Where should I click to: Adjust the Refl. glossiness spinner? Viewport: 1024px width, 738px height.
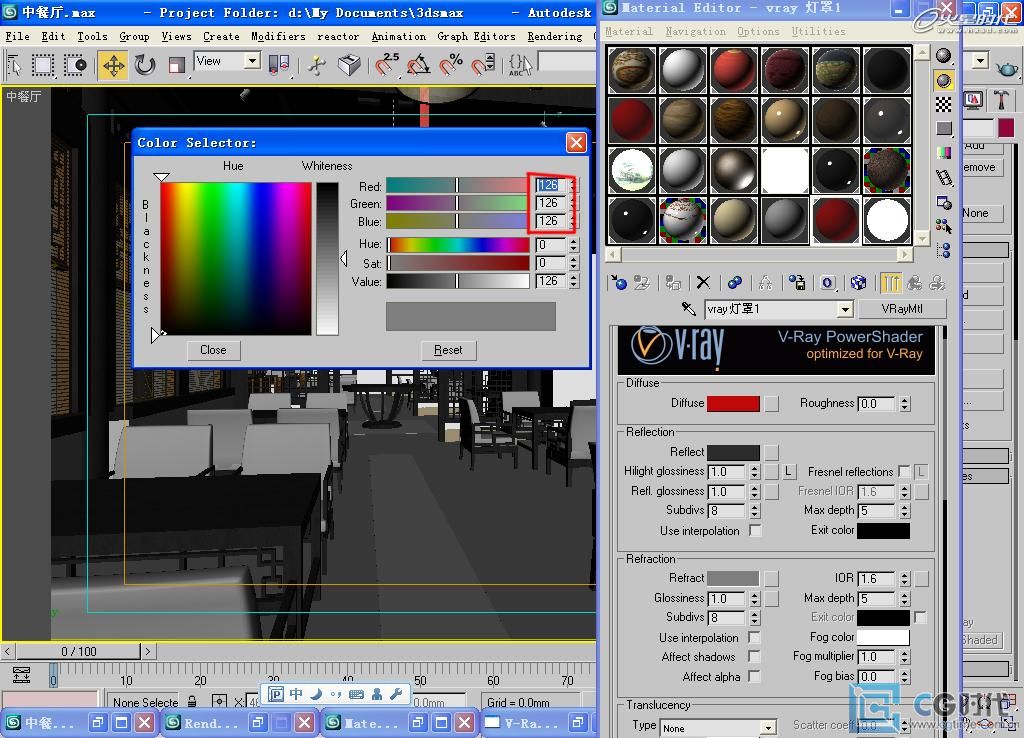(754, 491)
